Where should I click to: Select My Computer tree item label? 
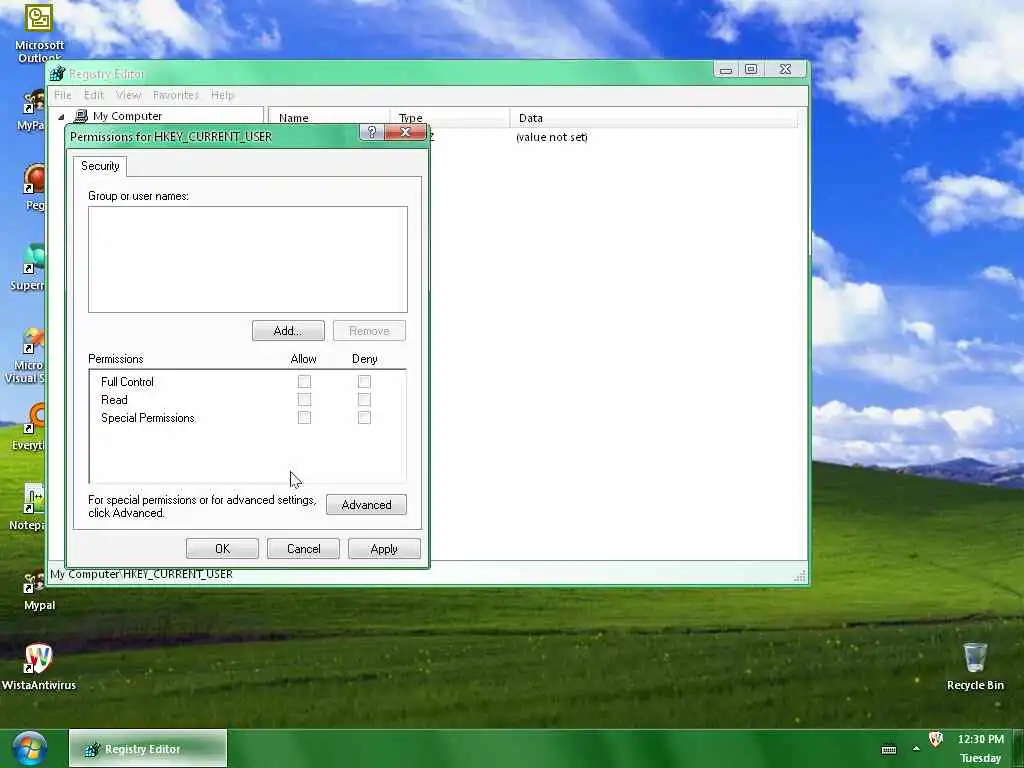[x=127, y=116]
